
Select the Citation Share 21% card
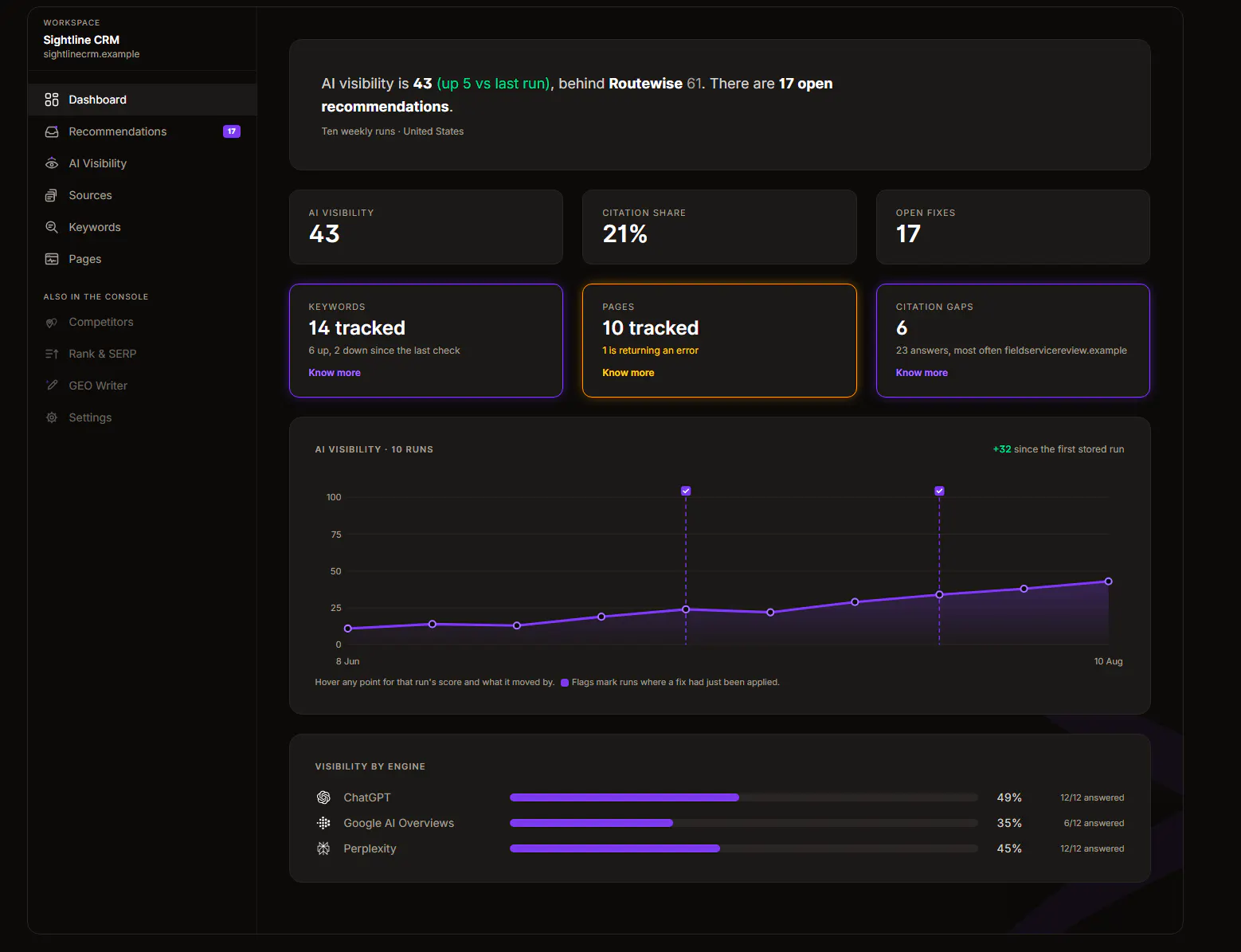(x=719, y=227)
